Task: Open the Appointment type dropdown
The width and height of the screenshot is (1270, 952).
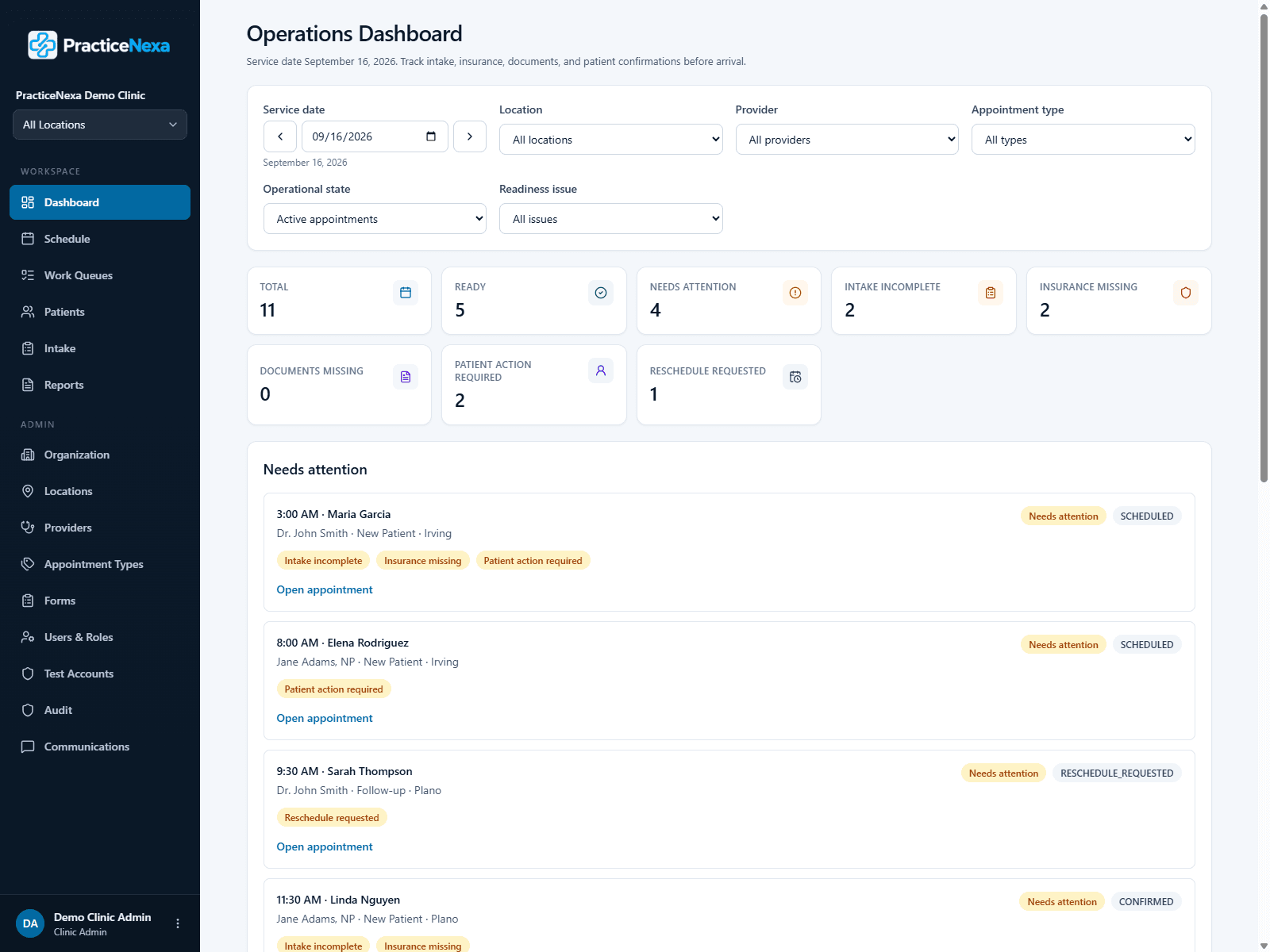Action: pos(1083,140)
